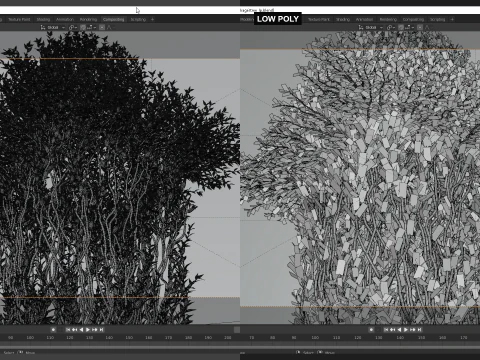Play animation in reverse in right timeline
This screenshot has height=360, width=480.
(399, 330)
